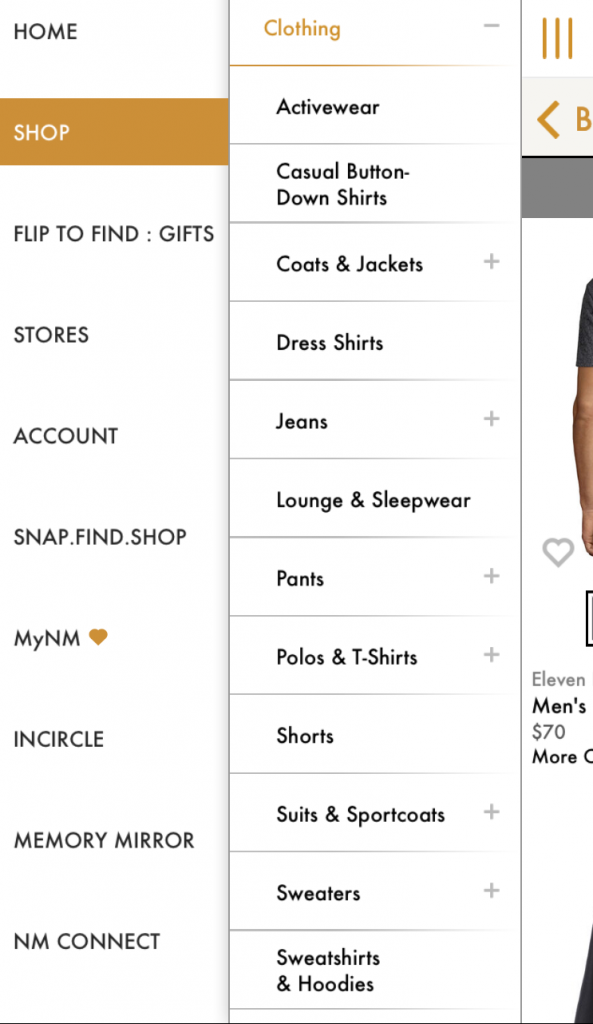Image resolution: width=593 pixels, height=1024 pixels.
Task: Open FLIP TO FIND : GIFTS
Action: tap(114, 234)
